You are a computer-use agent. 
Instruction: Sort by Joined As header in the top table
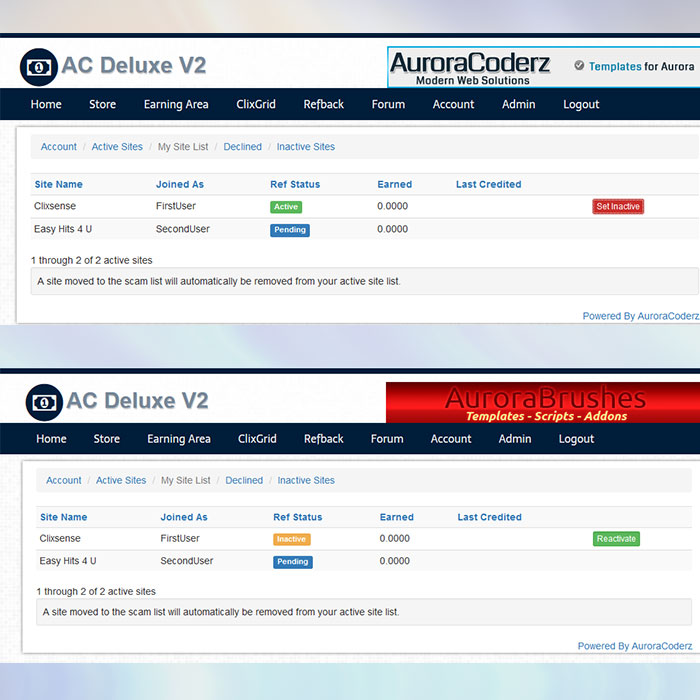(x=180, y=184)
